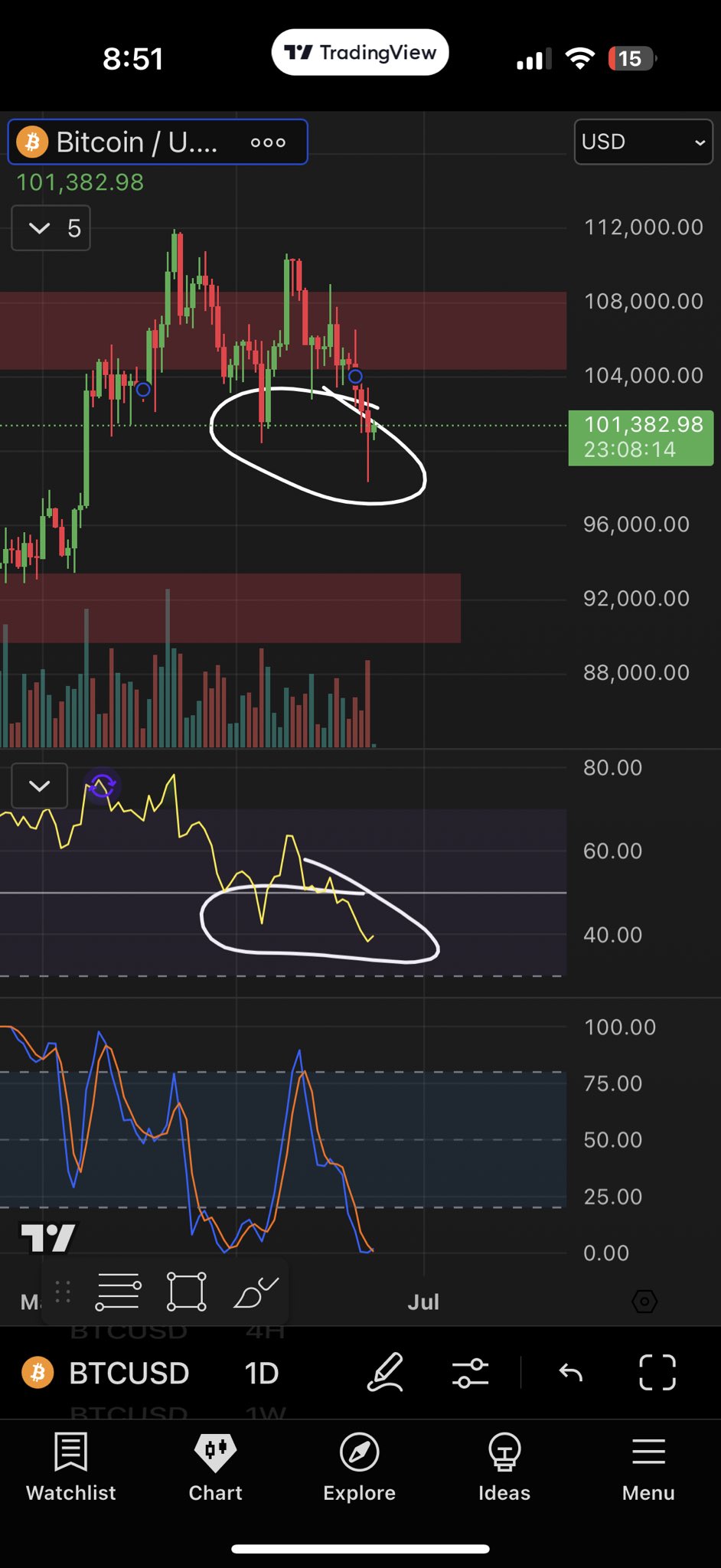The image size is (721, 1568).
Task: Tap the RSI scale value 40.00
Action: click(x=613, y=935)
